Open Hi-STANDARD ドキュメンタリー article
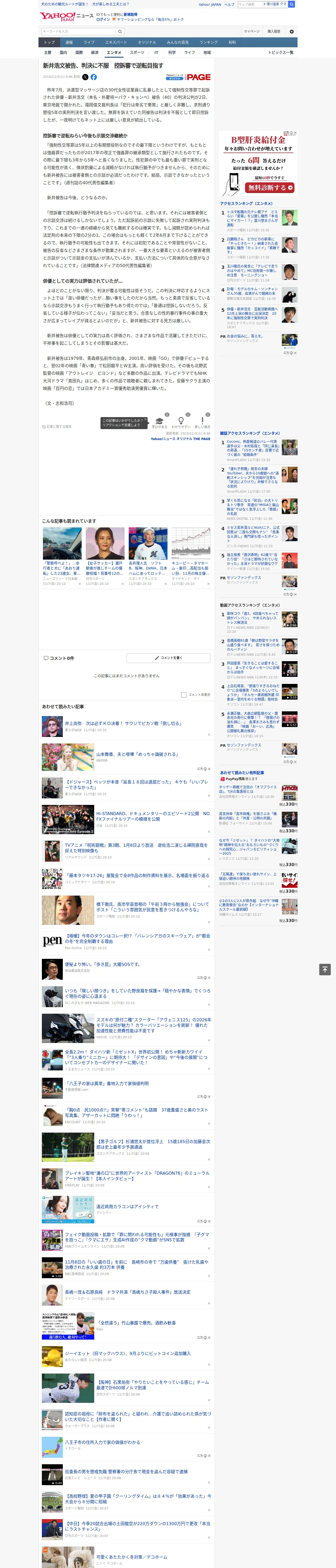The height and width of the screenshot is (1568, 336). [x=153, y=816]
